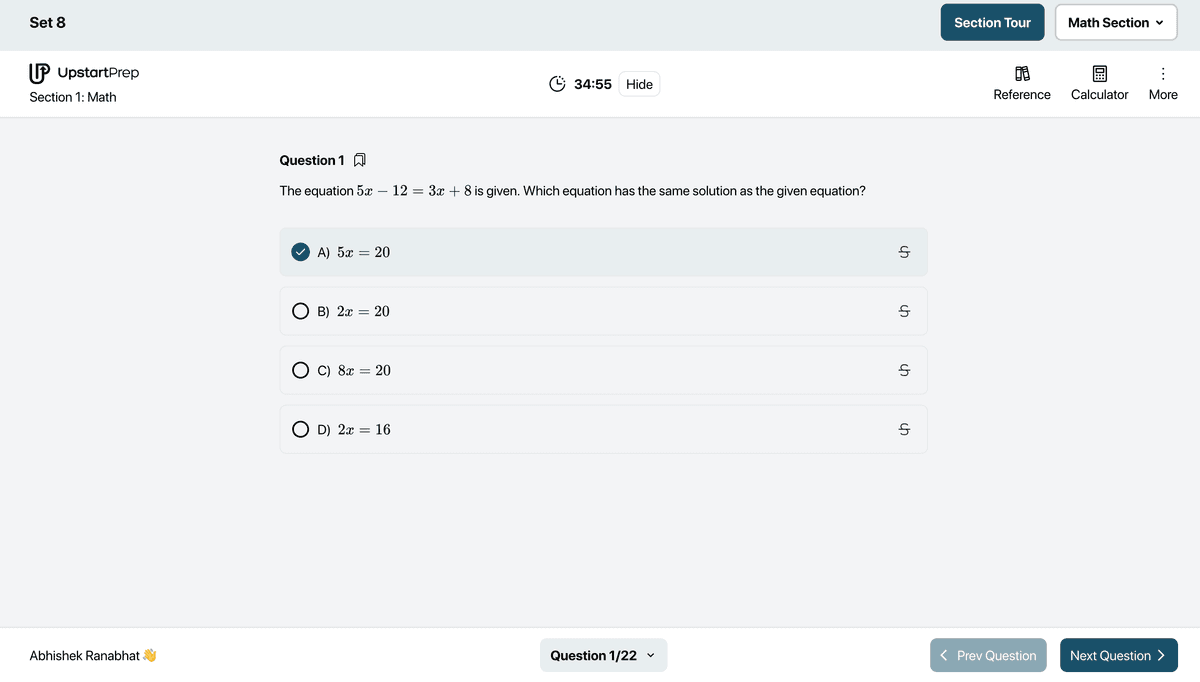This screenshot has height=682, width=1200.
Task: Select radio option B) 2x = 20
Action: 300,311
